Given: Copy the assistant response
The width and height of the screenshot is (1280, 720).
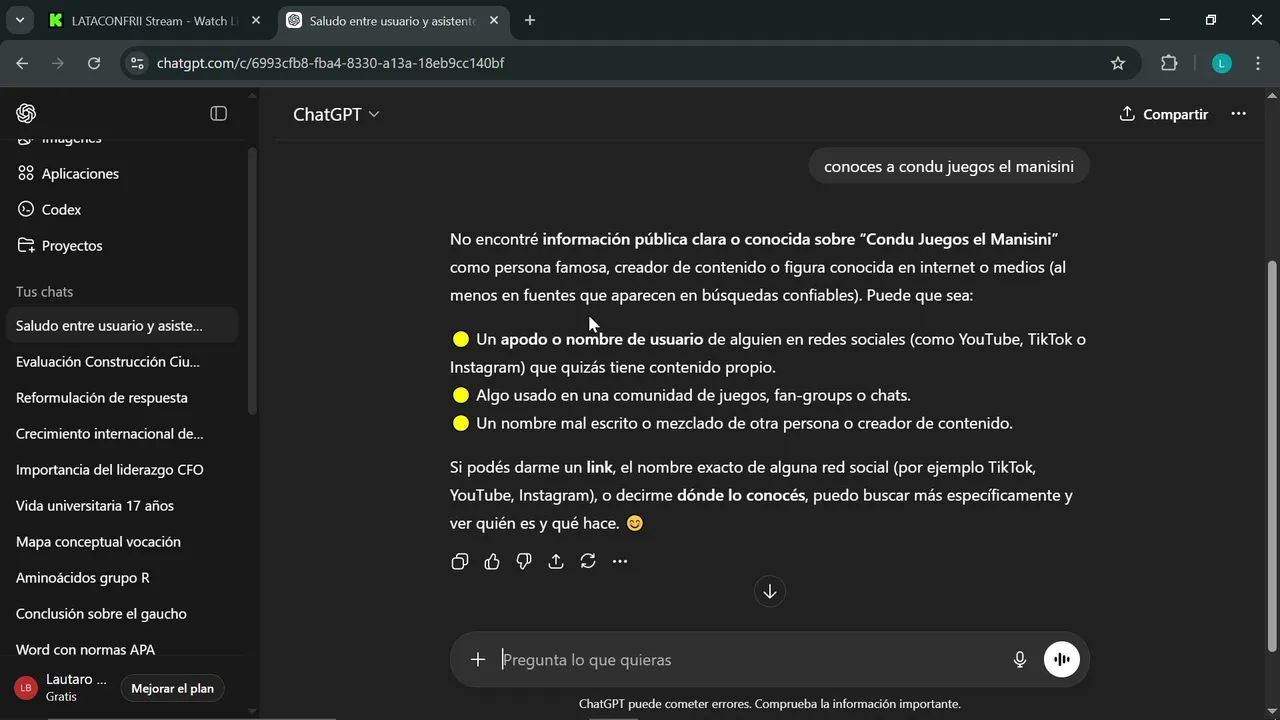Looking at the screenshot, I should (x=460, y=561).
